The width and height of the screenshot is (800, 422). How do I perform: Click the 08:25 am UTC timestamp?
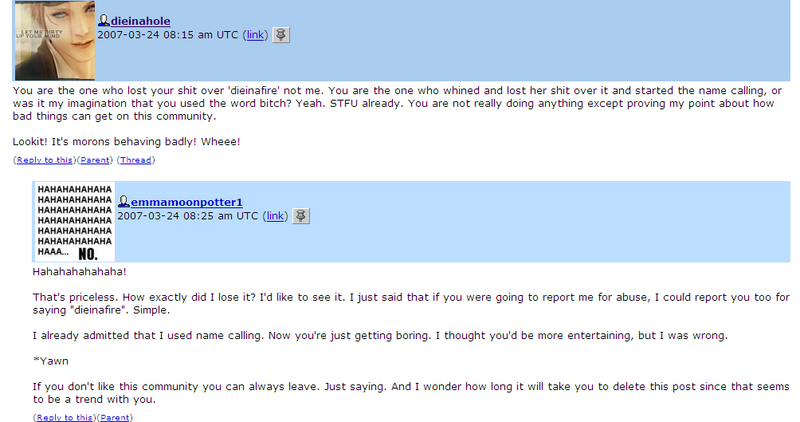[x=188, y=216]
